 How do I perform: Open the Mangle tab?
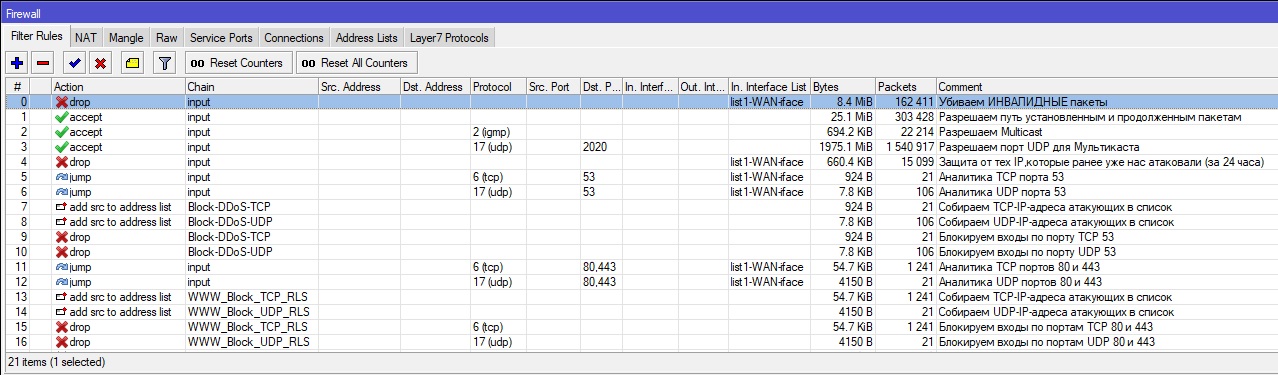click(x=127, y=38)
